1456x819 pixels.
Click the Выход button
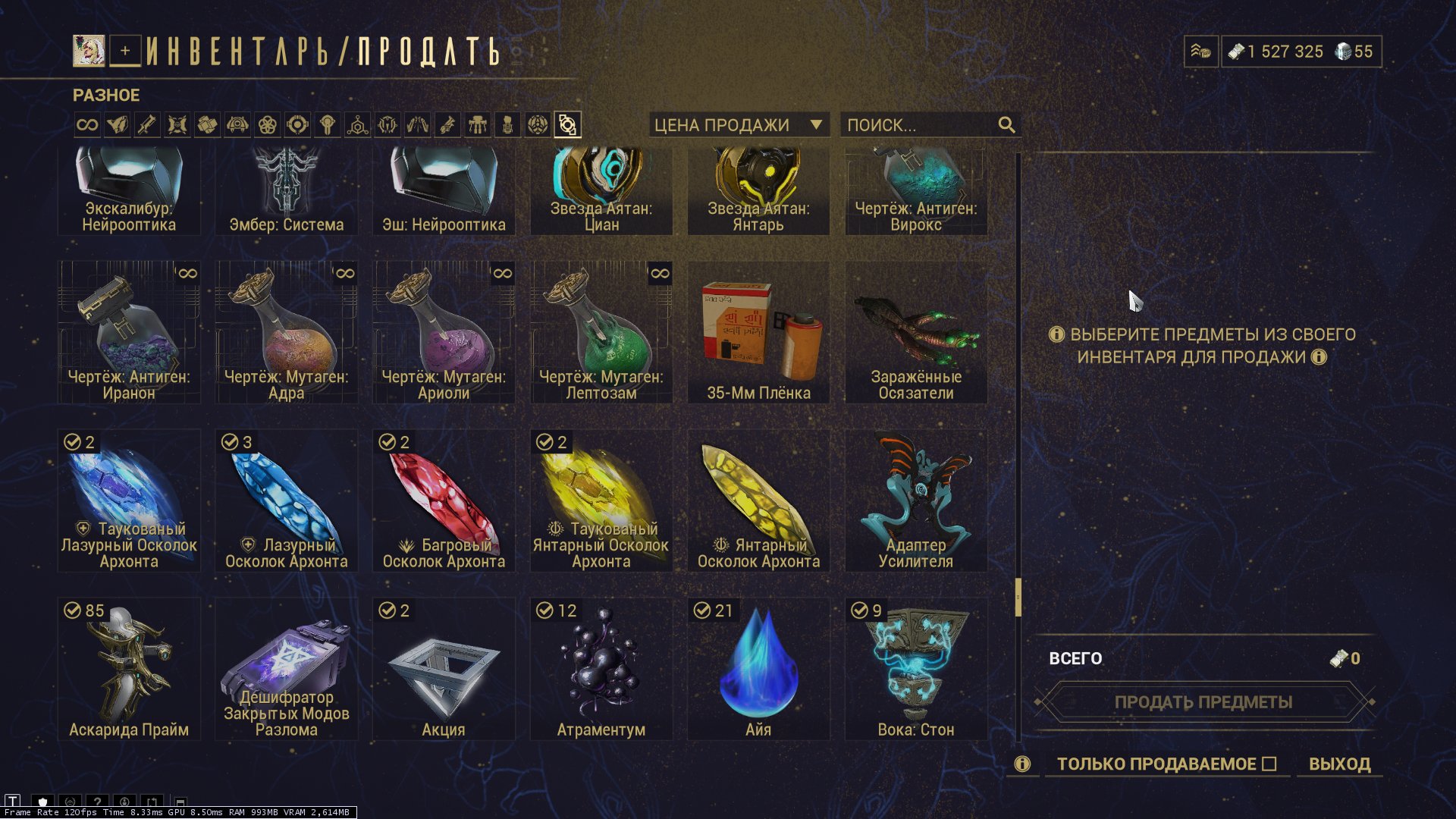coord(1339,764)
